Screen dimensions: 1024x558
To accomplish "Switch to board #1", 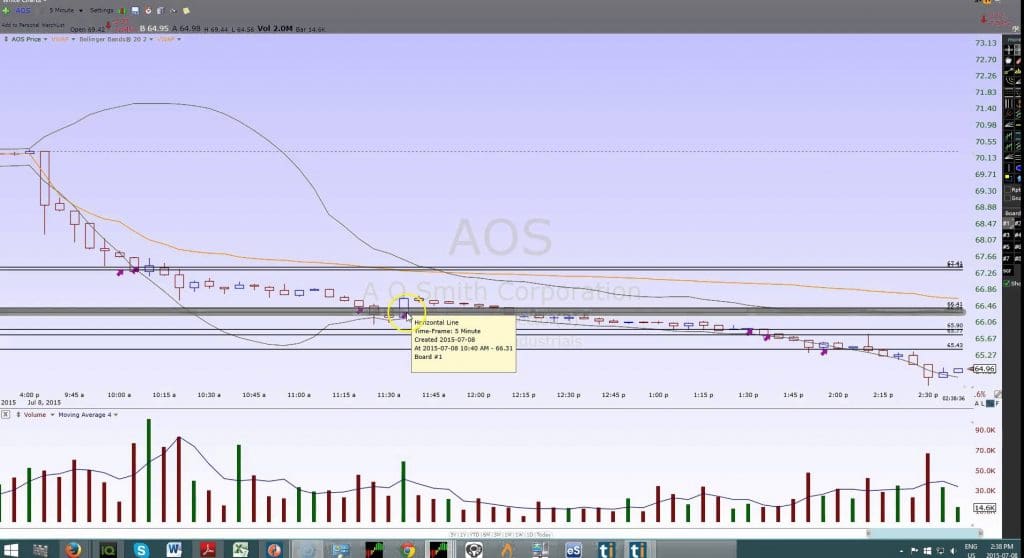I will click(1006, 223).
